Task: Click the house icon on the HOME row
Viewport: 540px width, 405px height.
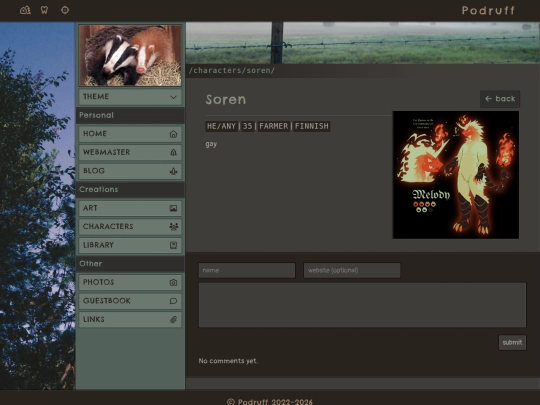Action: (x=173, y=134)
